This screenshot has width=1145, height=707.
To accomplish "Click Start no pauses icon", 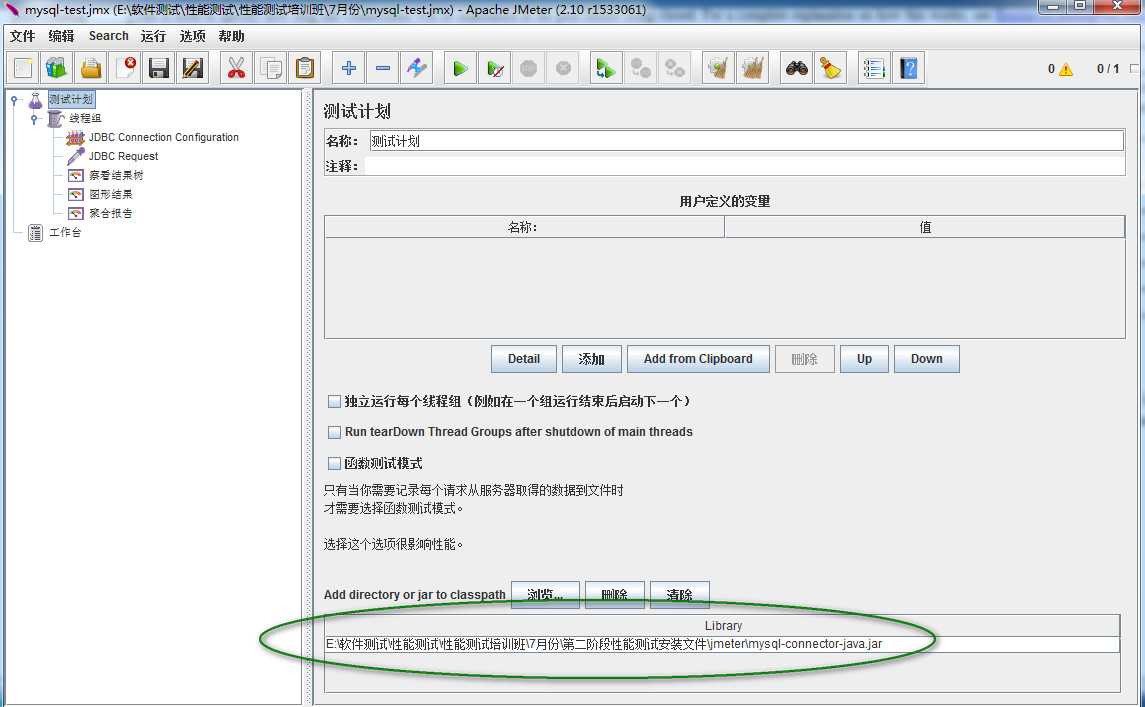I will point(494,69).
